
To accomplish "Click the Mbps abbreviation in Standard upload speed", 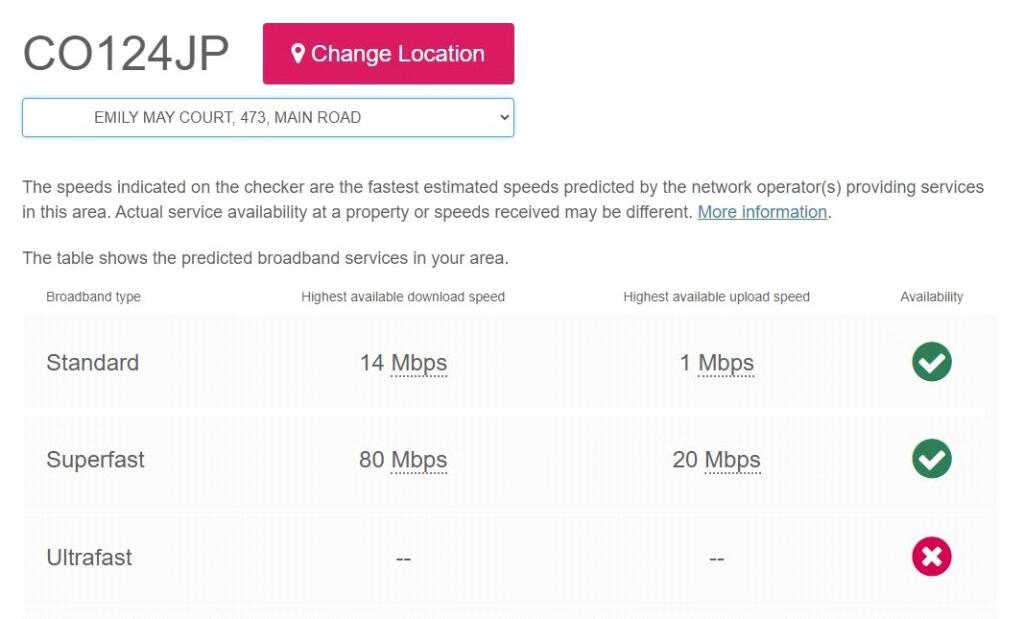I will tap(726, 363).
